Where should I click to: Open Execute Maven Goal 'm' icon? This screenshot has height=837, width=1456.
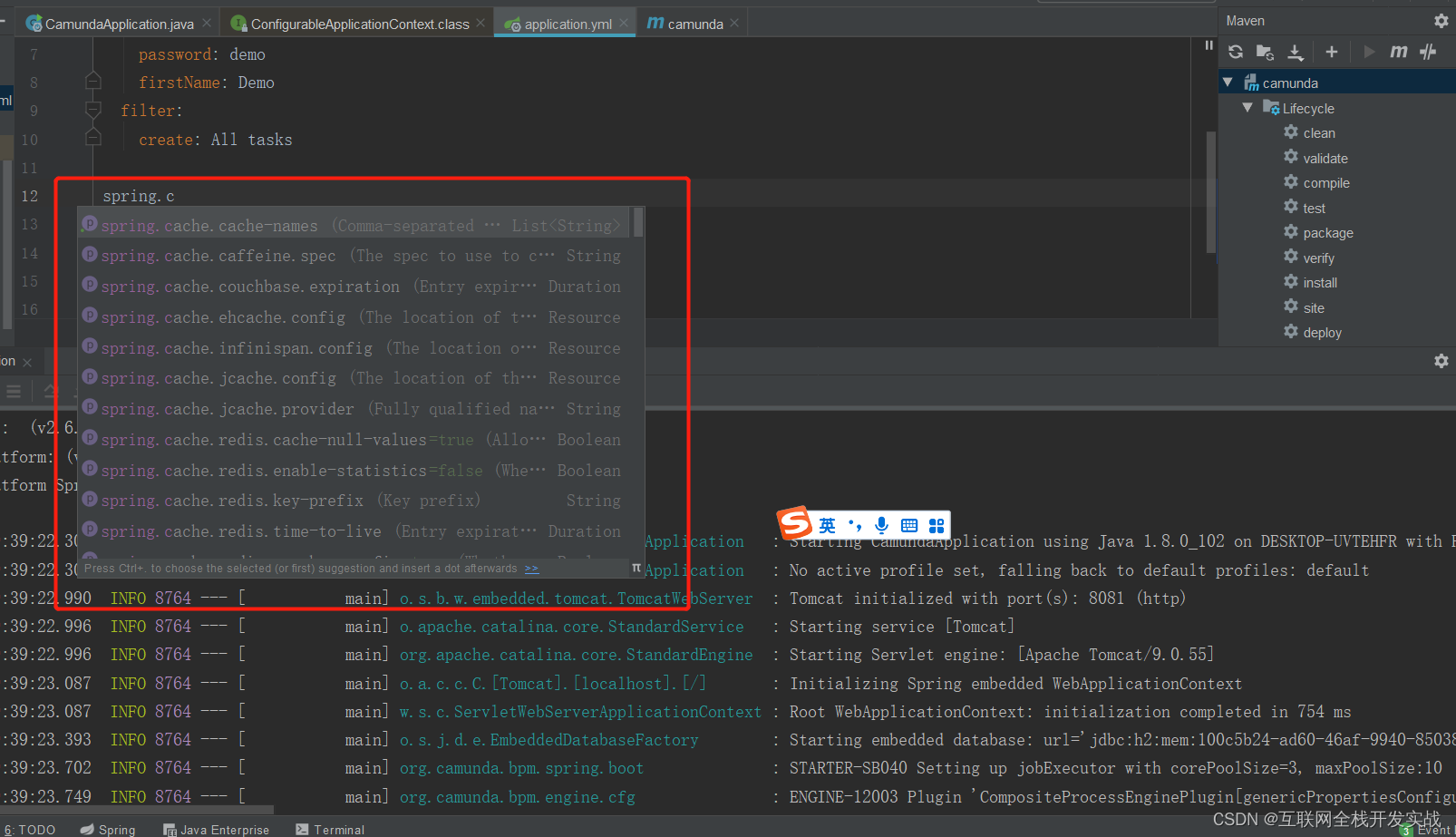click(x=1399, y=52)
